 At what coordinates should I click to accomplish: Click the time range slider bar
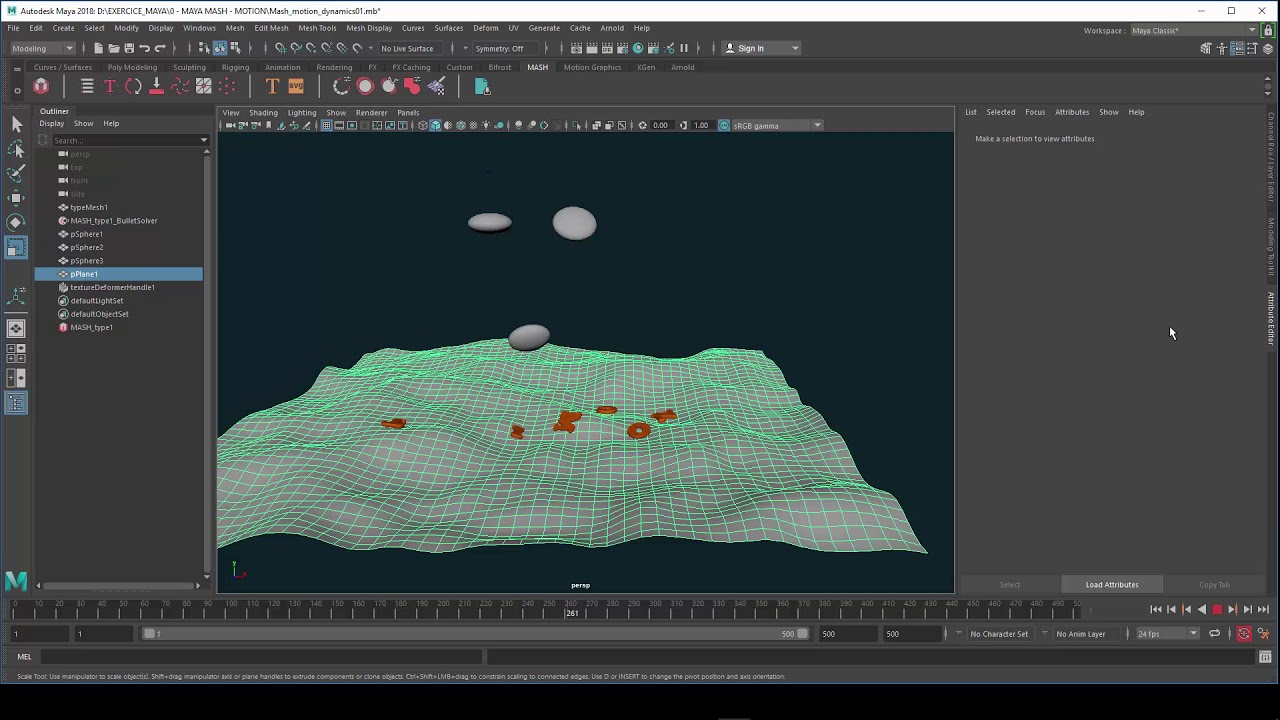point(475,634)
